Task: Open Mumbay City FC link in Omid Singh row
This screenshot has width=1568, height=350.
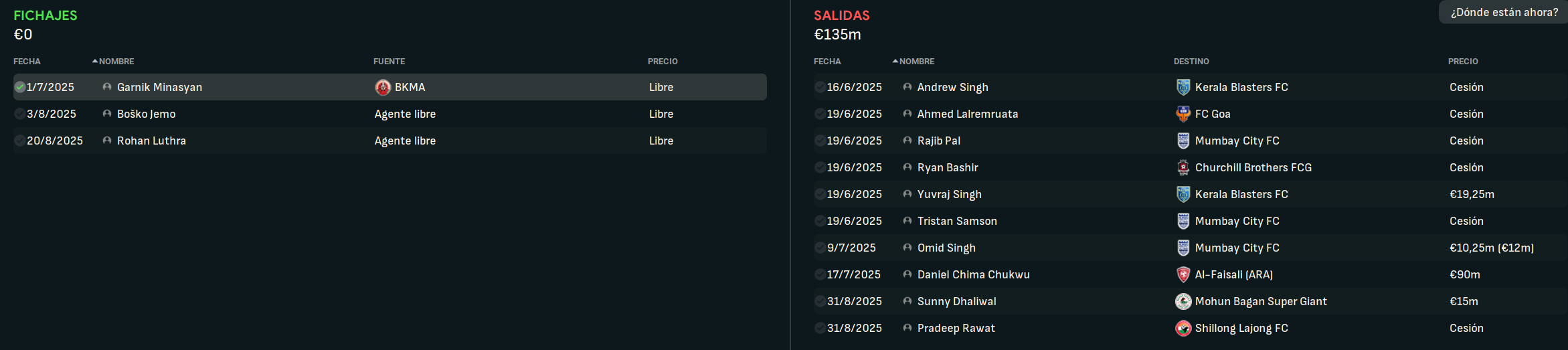Action: pos(1237,248)
